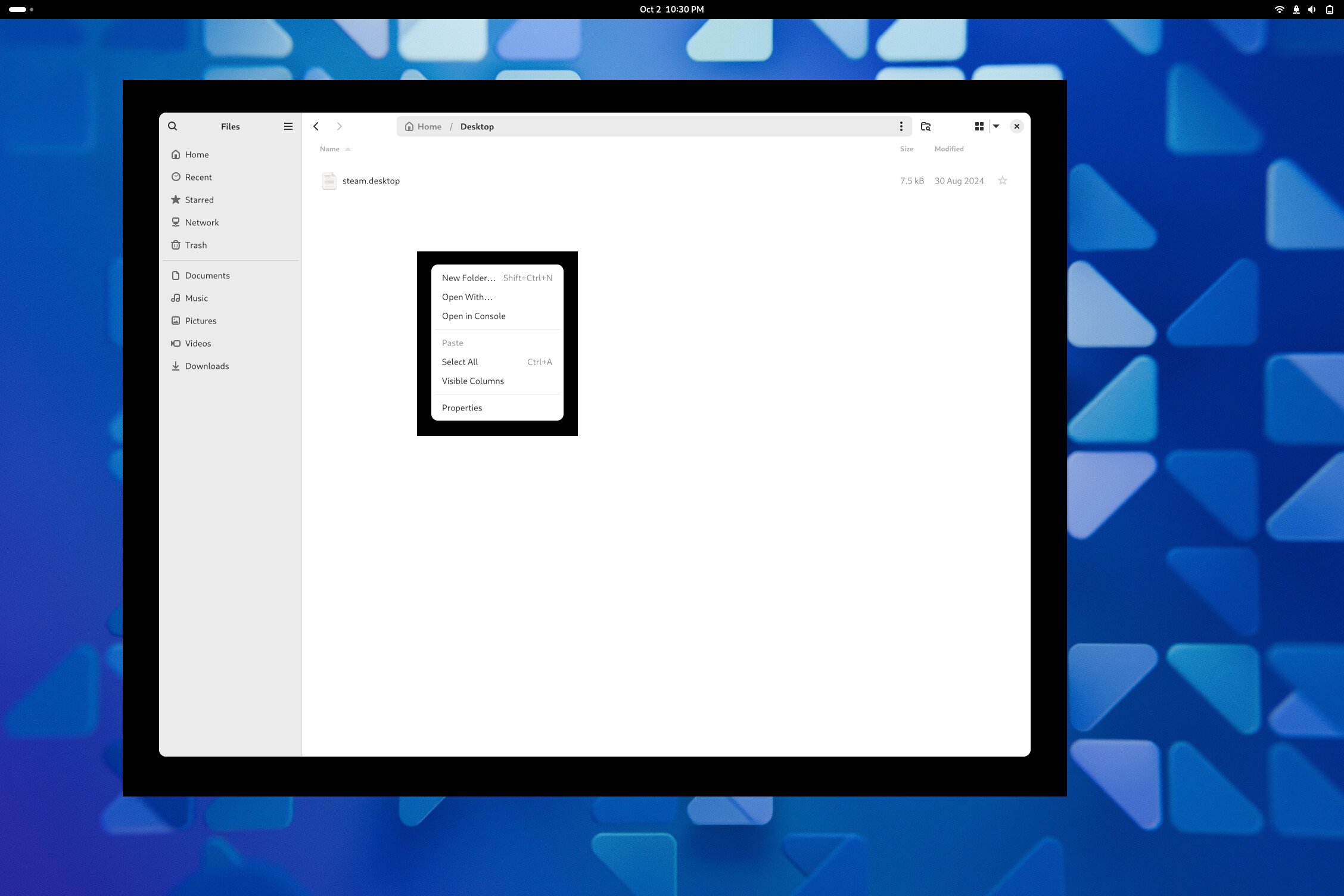Open Recent in the sidebar

230,177
